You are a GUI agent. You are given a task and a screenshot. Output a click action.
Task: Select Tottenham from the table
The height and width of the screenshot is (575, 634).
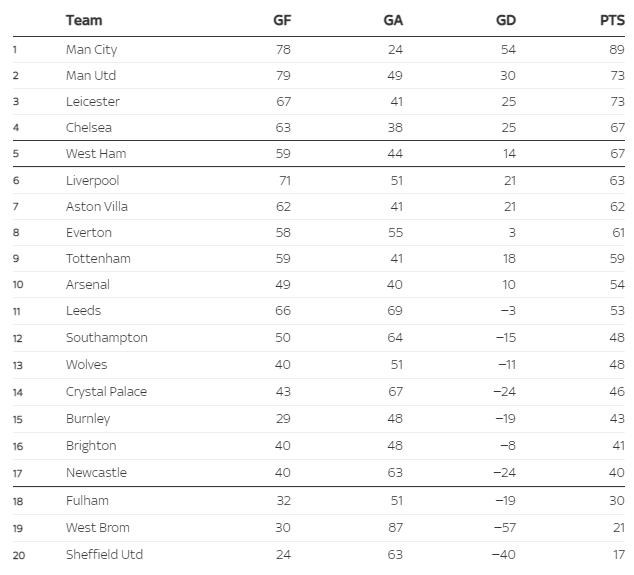tap(98, 258)
